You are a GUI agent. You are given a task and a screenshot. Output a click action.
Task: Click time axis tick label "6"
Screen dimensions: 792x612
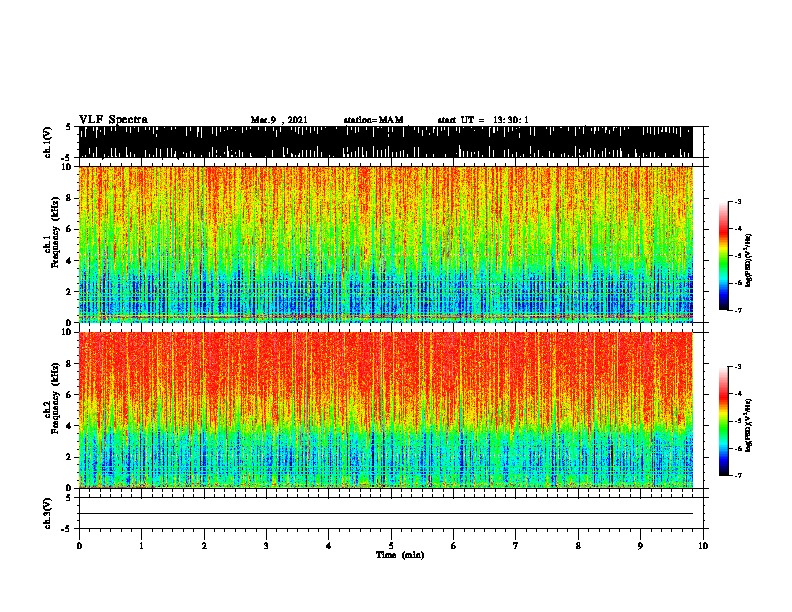click(x=454, y=546)
